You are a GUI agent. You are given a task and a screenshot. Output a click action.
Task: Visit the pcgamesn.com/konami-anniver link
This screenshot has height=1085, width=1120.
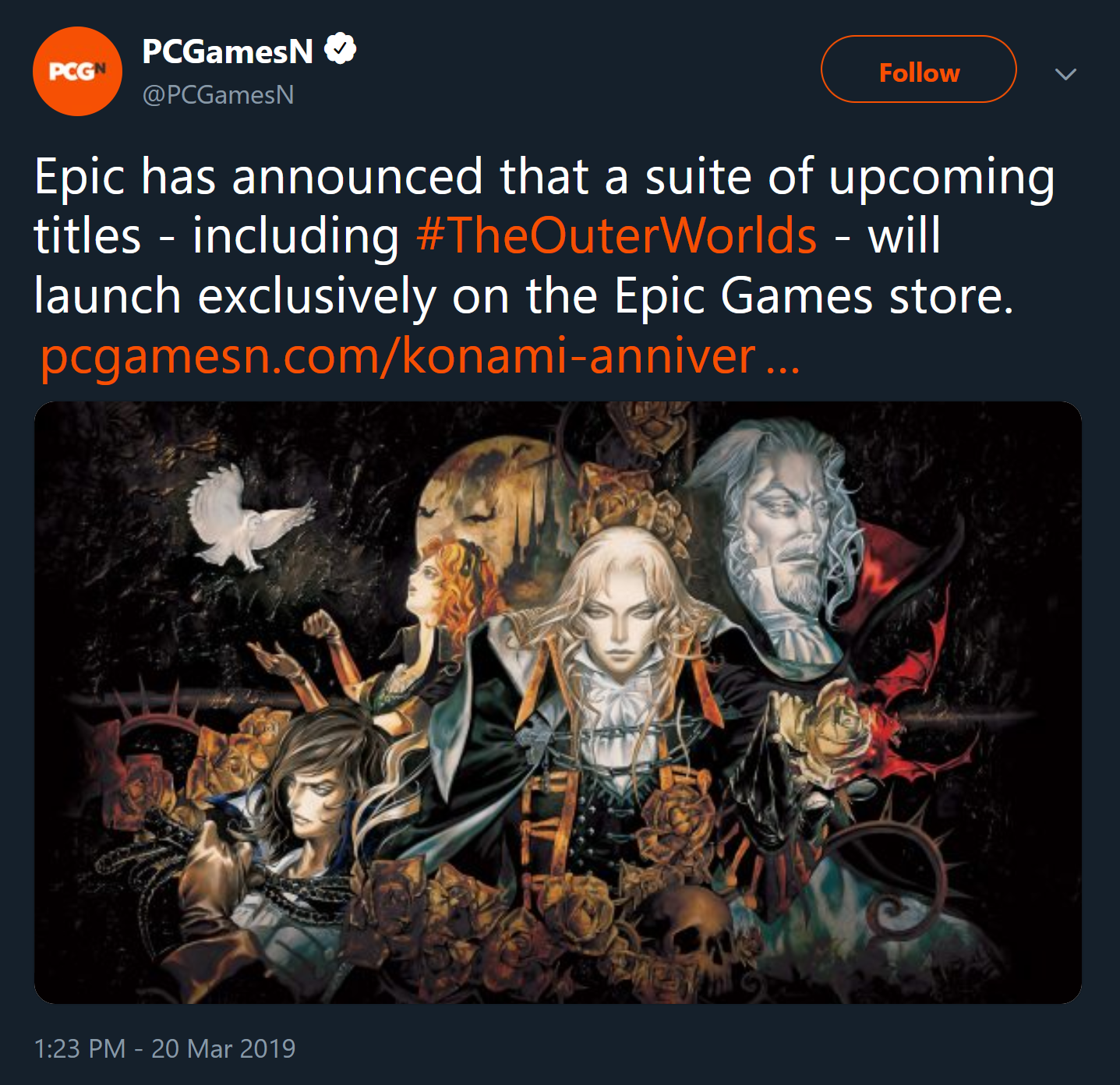pos(397,356)
